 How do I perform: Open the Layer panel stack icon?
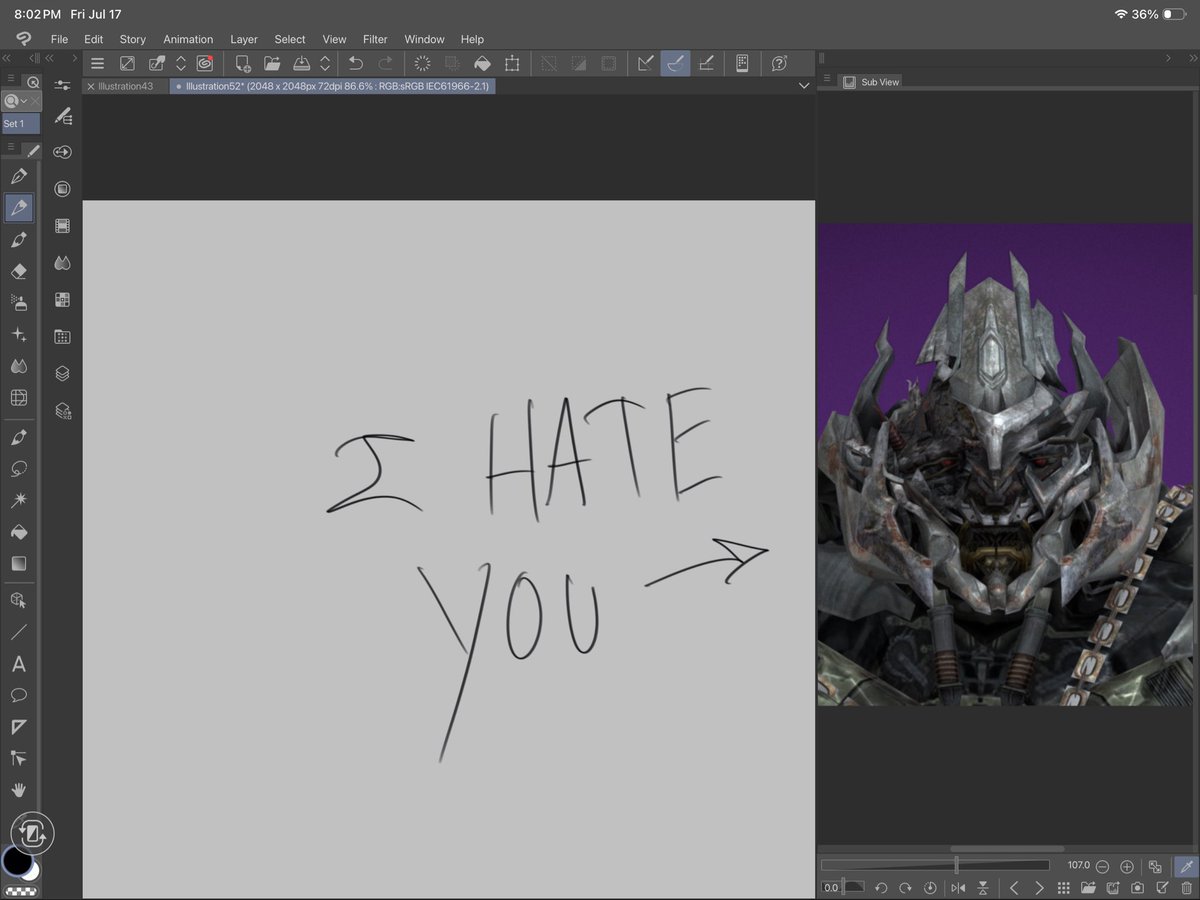pyautogui.click(x=63, y=373)
